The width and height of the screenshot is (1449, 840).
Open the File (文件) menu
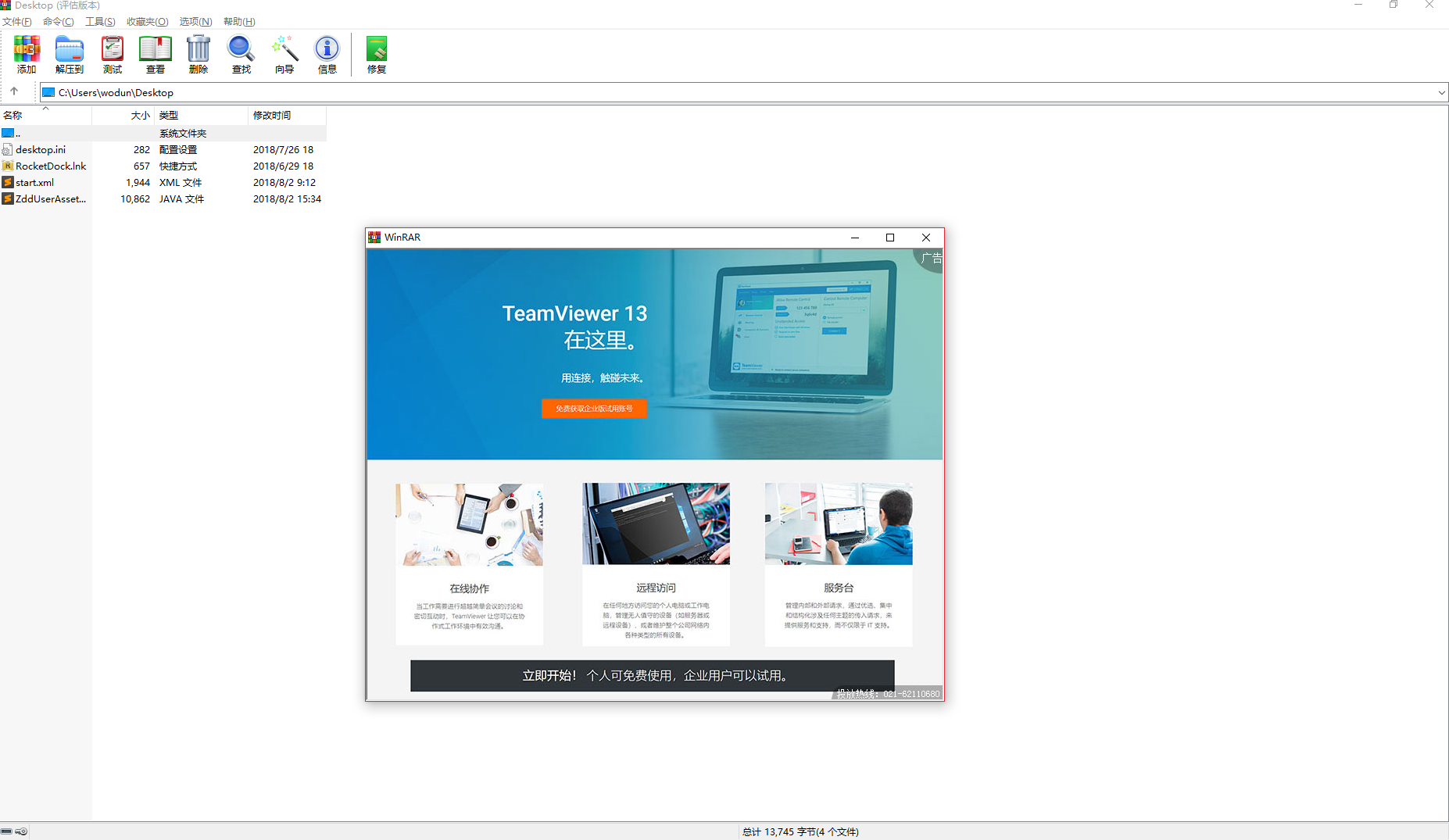[17, 22]
